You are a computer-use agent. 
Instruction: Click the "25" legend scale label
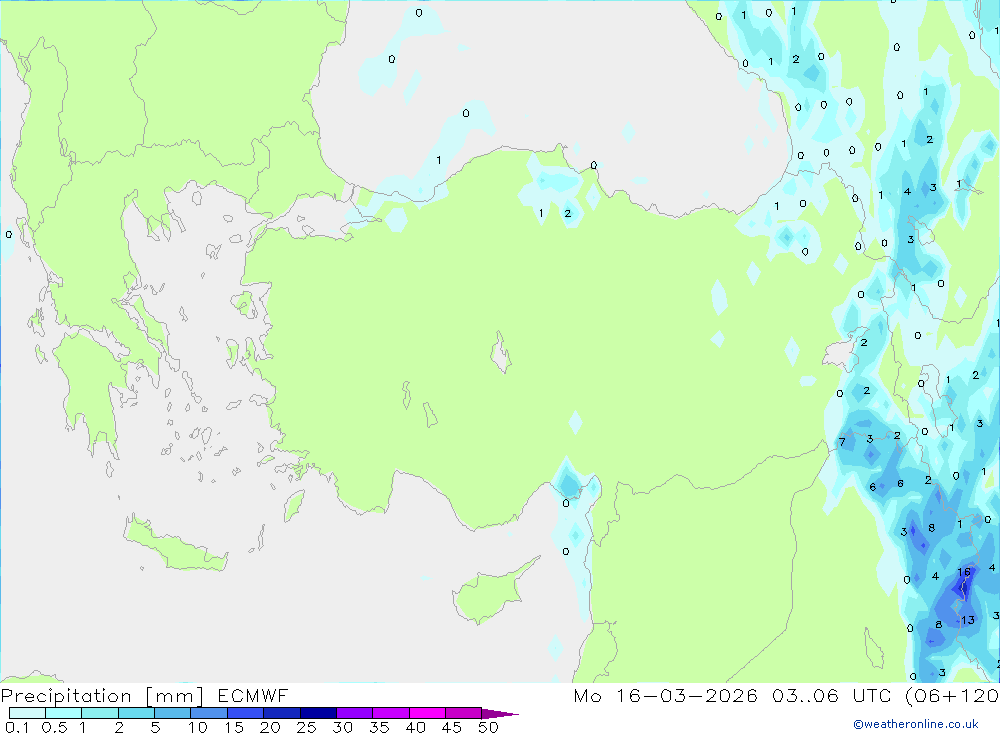[x=307, y=727]
